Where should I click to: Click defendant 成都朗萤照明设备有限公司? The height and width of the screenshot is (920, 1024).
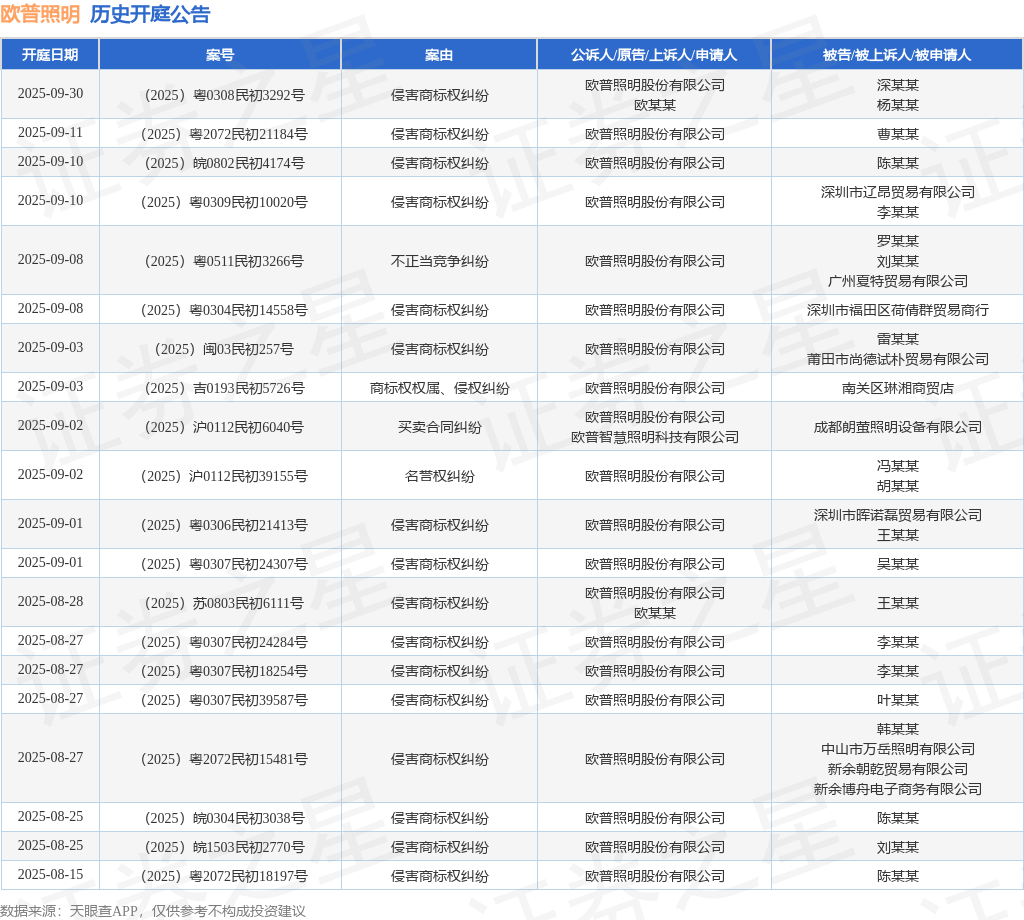(897, 427)
